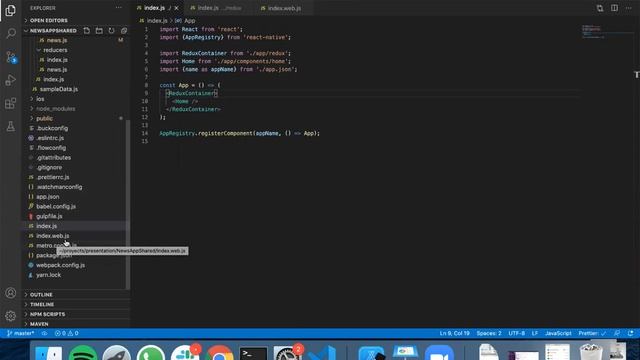
Task: Open the Explorer view in activity bar
Action: pos(11,10)
